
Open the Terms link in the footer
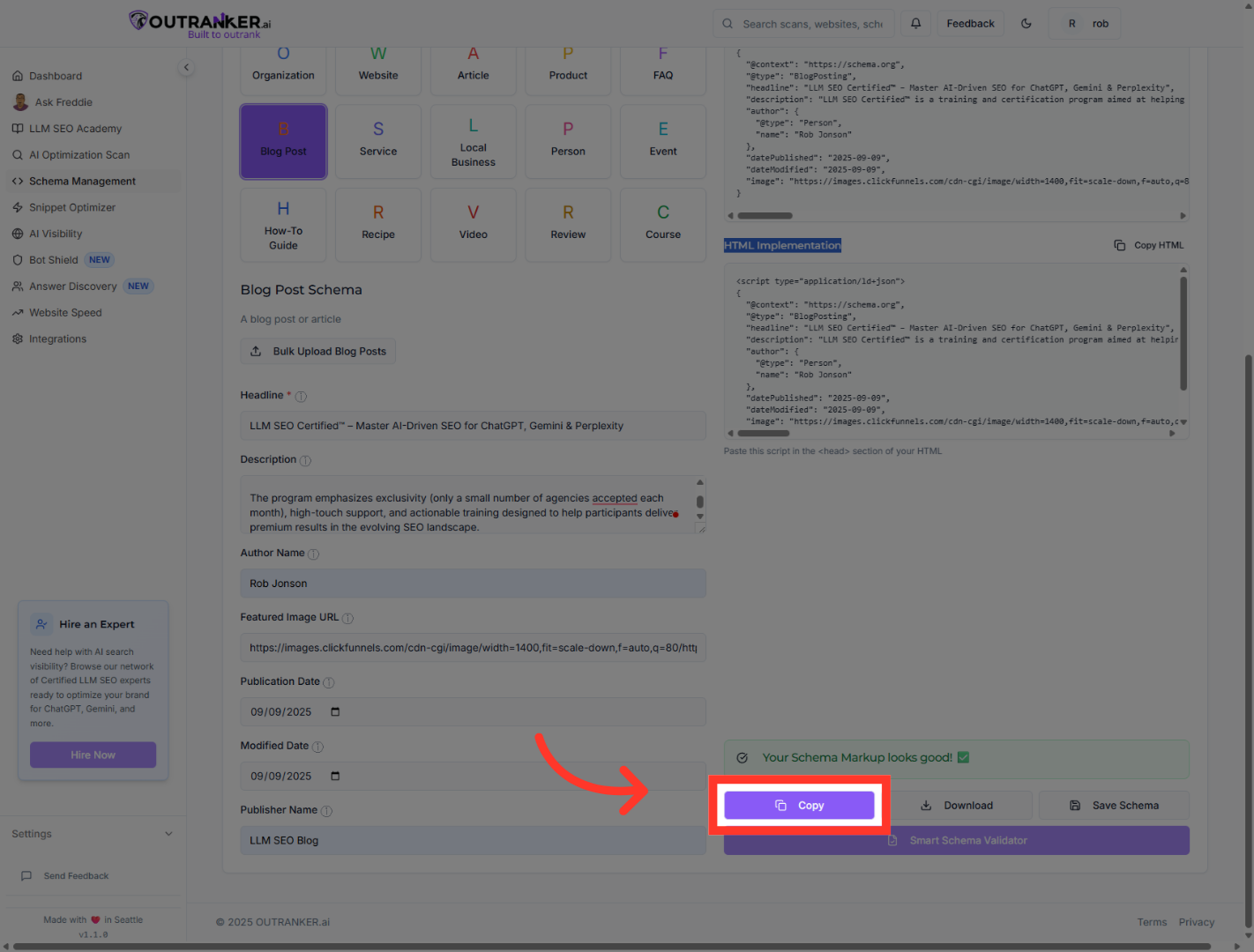1152,922
